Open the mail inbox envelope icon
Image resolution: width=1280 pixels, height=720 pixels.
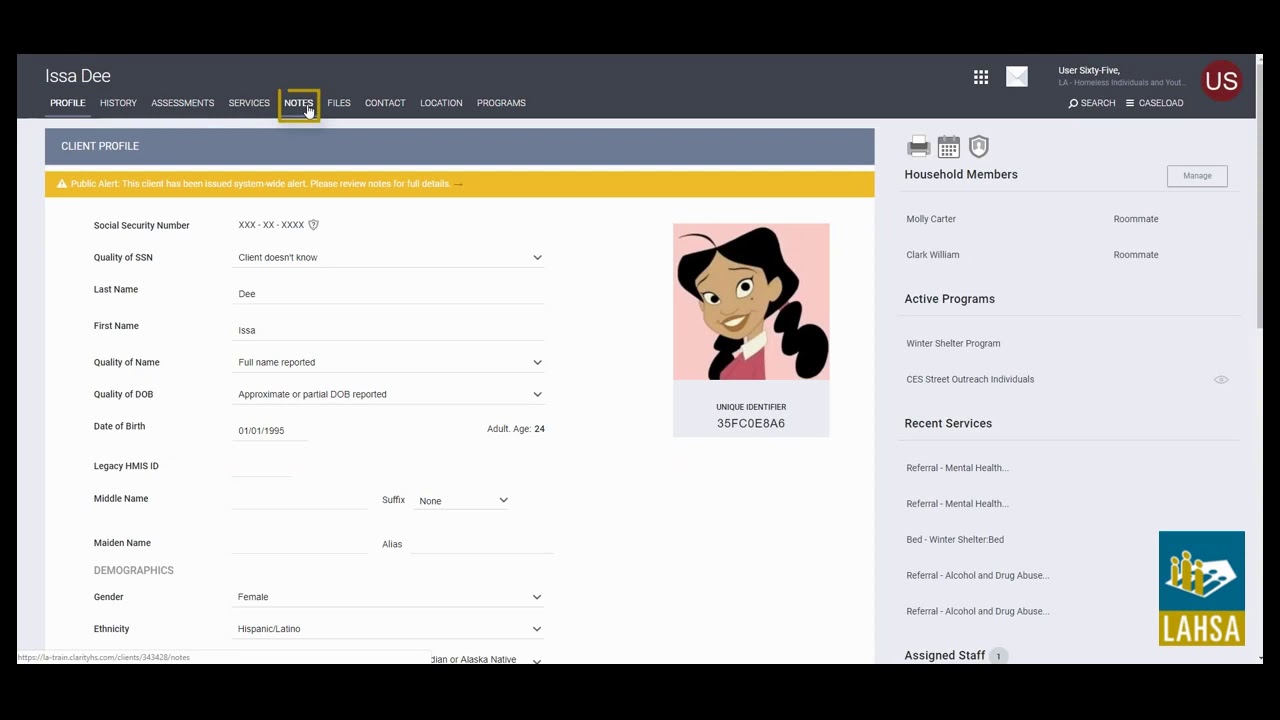tap(1017, 77)
